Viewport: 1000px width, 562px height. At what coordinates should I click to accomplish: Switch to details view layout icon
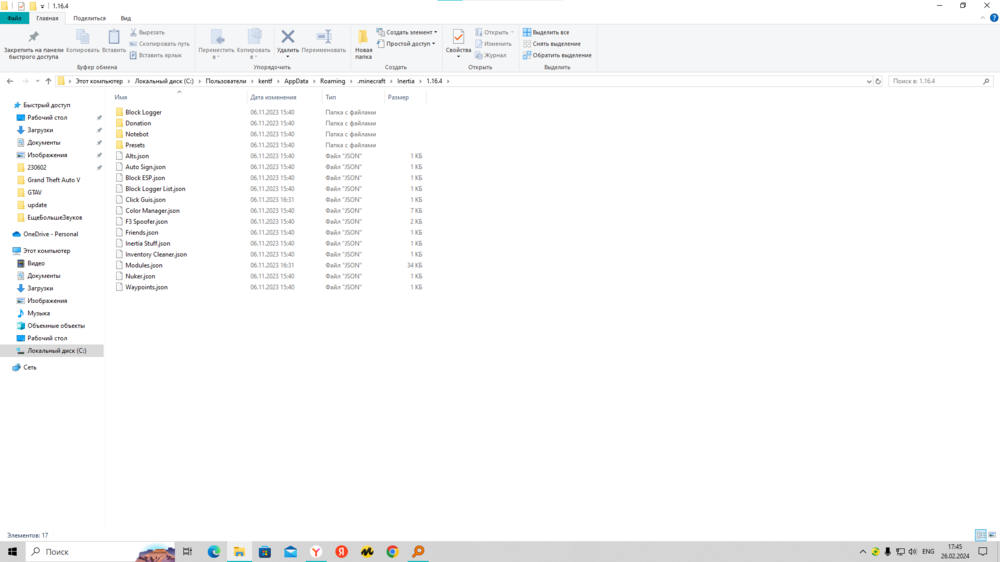[980, 535]
